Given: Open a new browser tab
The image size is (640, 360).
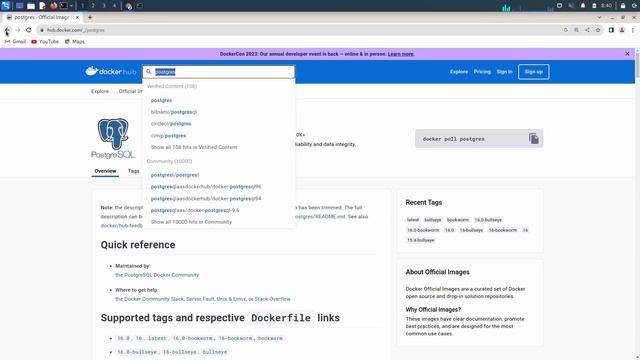Looking at the screenshot, I should click(90, 17).
